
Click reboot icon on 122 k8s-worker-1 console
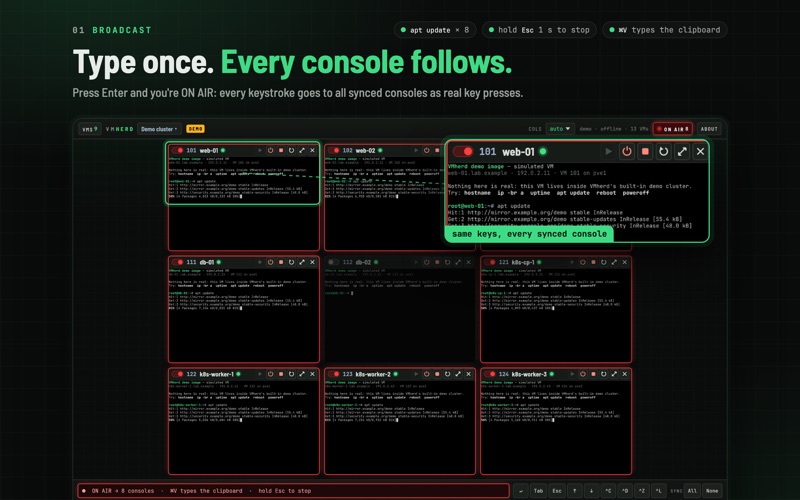point(291,374)
